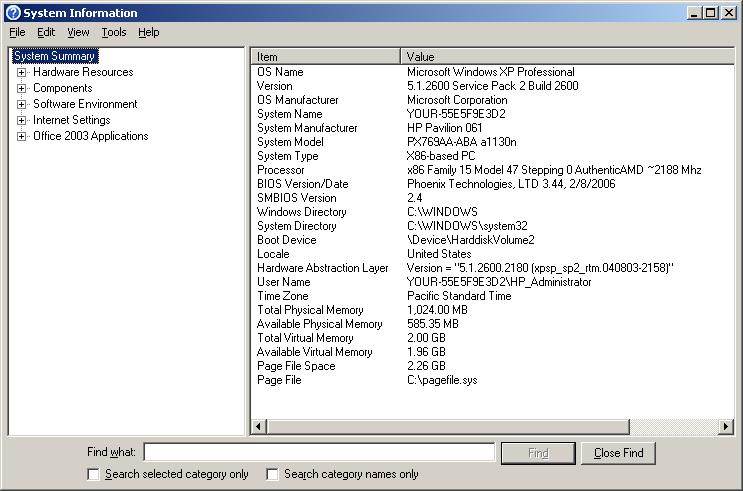Enable Search selected category only checkbox
Viewport: 743px width, 491px height.
[94, 474]
